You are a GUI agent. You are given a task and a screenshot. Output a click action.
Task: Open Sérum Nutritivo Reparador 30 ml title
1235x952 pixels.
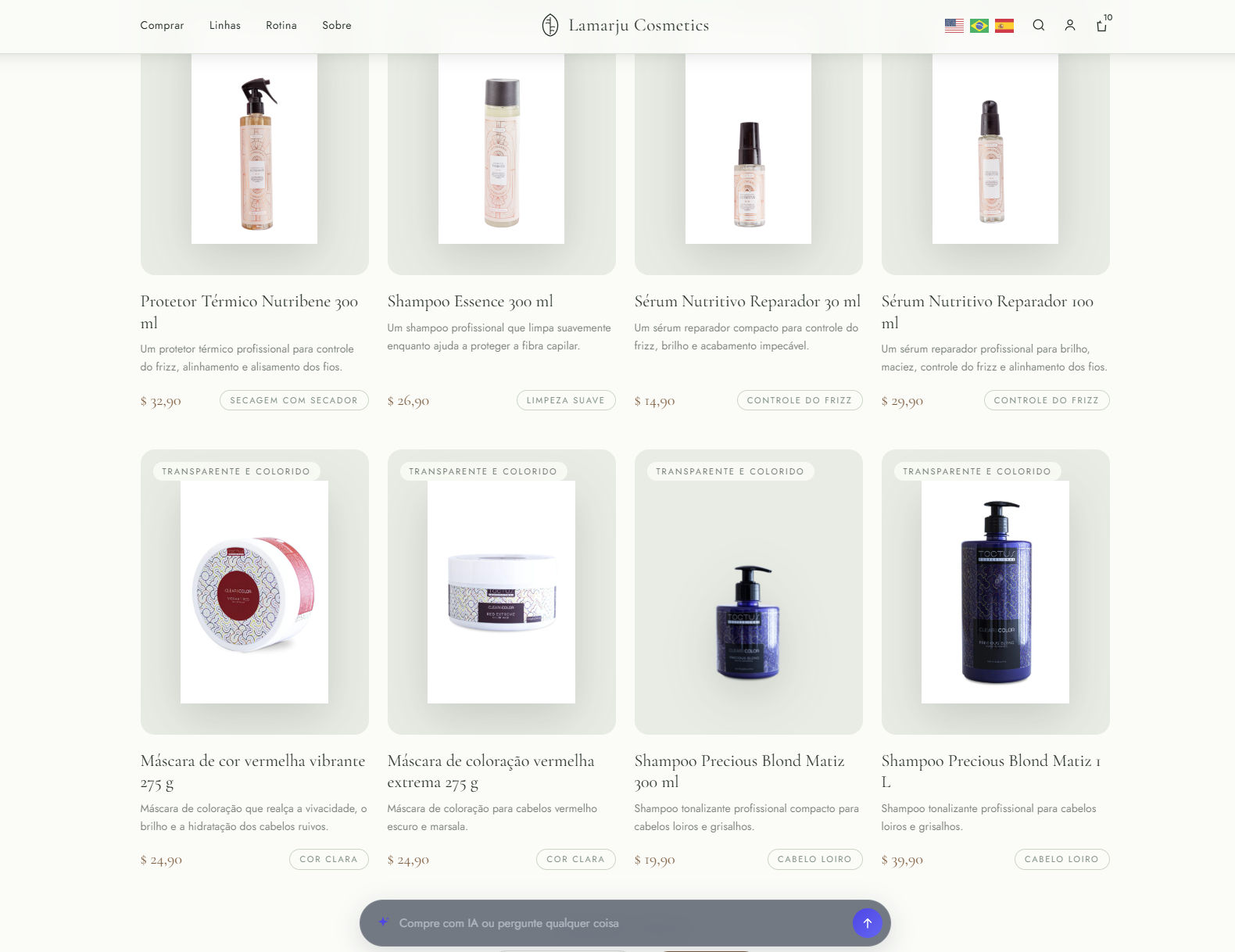click(747, 302)
